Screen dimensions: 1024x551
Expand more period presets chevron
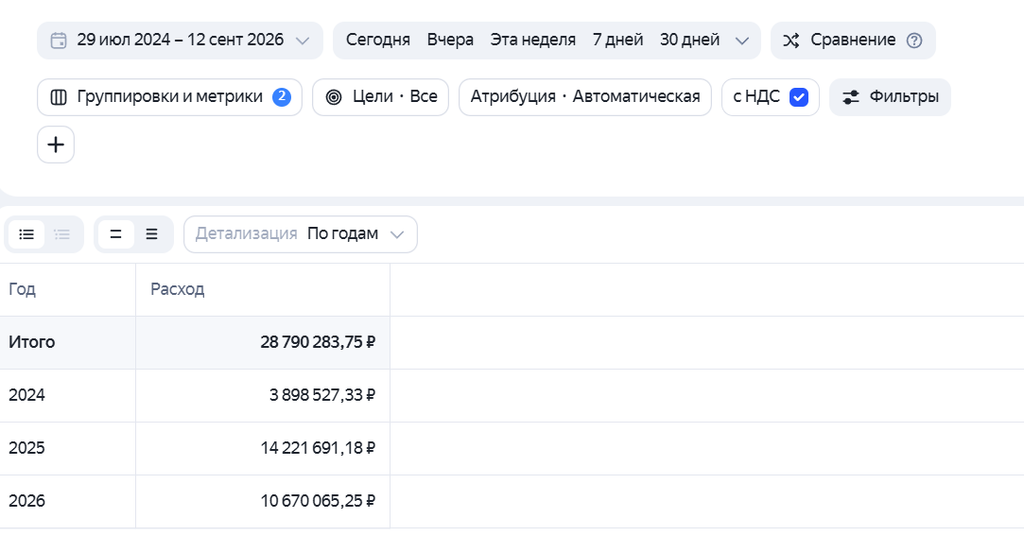(x=742, y=40)
